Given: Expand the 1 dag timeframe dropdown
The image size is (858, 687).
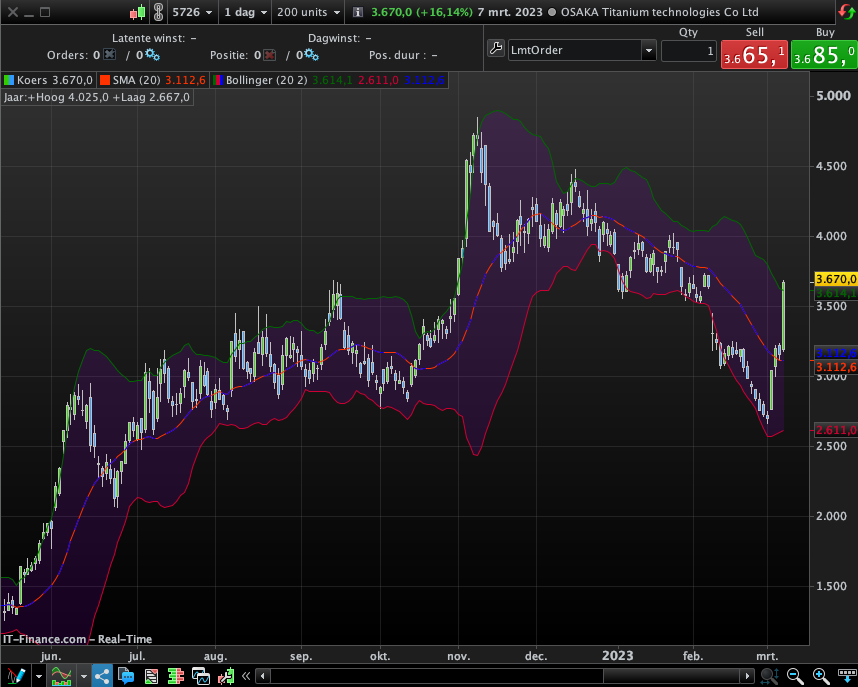Looking at the screenshot, I should point(244,12).
